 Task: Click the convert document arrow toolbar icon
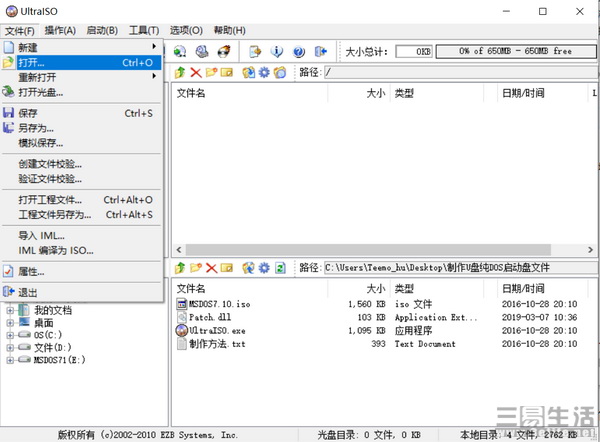(x=255, y=51)
